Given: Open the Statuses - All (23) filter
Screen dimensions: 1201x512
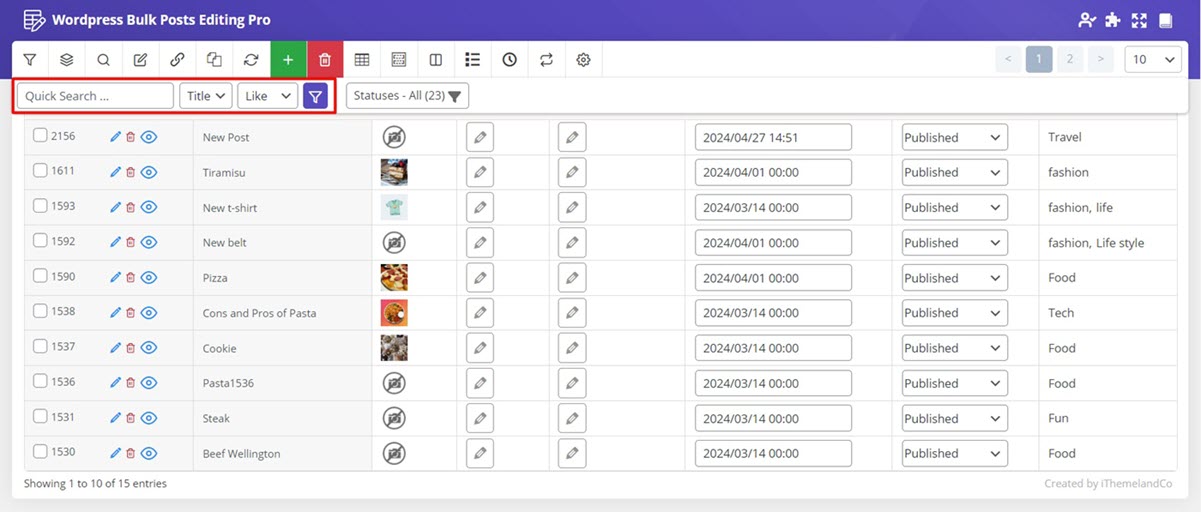Looking at the screenshot, I should 407,96.
